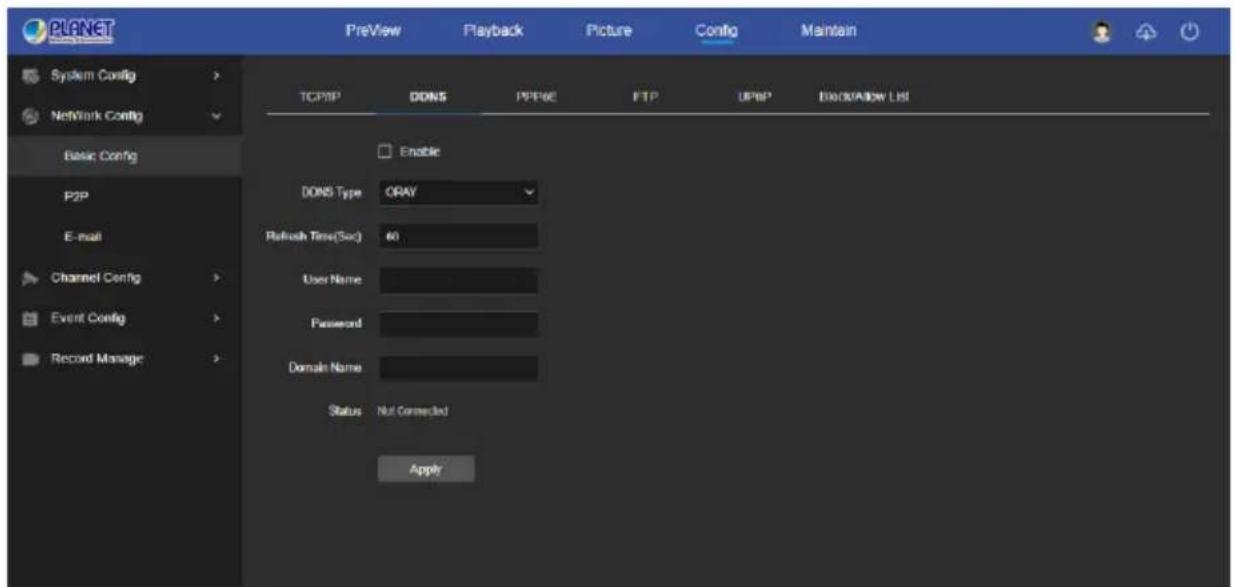Viewport: 1234px width, 587px height.
Task: Open the Block/Allow List tab
Action: pyautogui.click(x=863, y=97)
